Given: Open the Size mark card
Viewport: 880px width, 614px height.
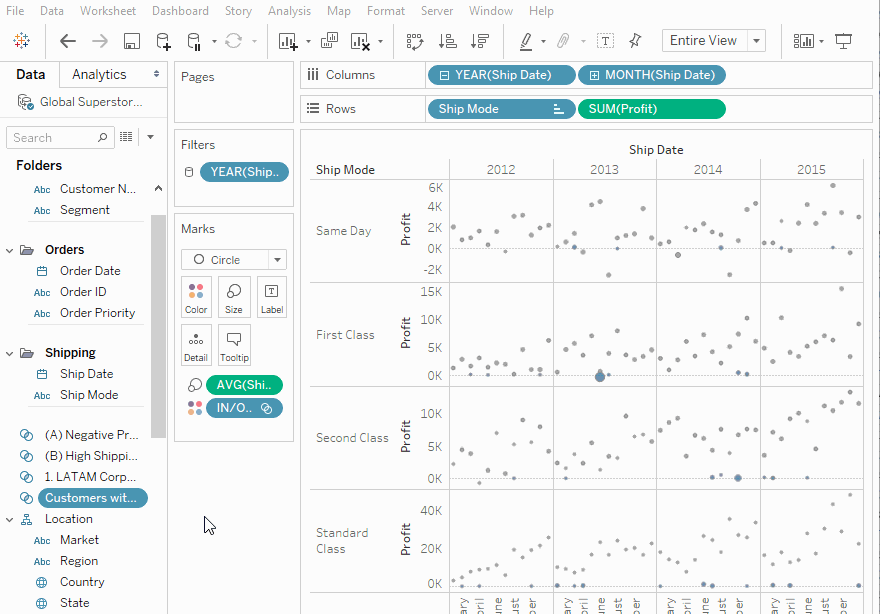Looking at the screenshot, I should point(233,297).
